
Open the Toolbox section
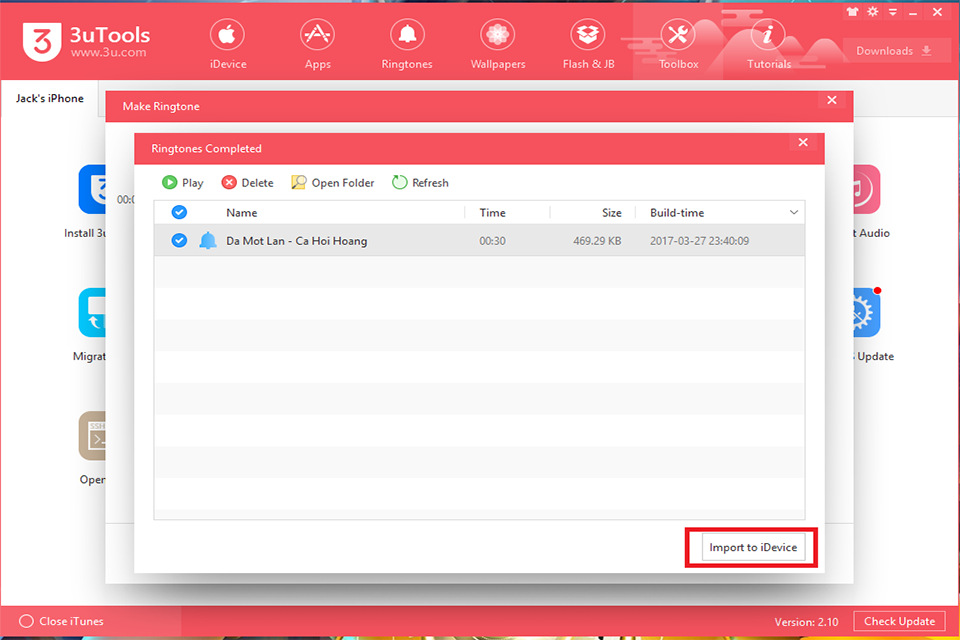(678, 44)
